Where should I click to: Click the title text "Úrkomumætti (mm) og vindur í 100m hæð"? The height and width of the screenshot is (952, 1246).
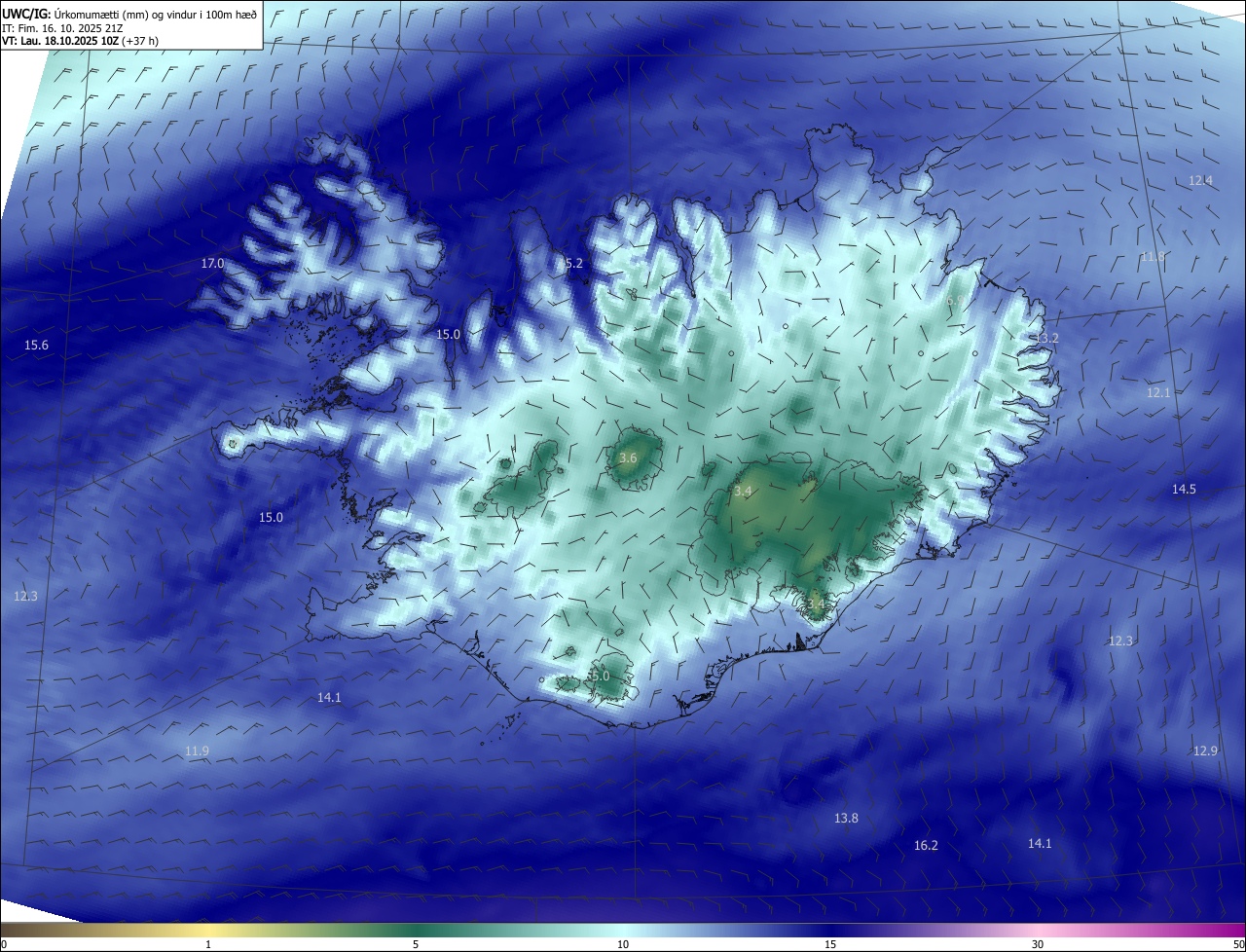pos(155,14)
